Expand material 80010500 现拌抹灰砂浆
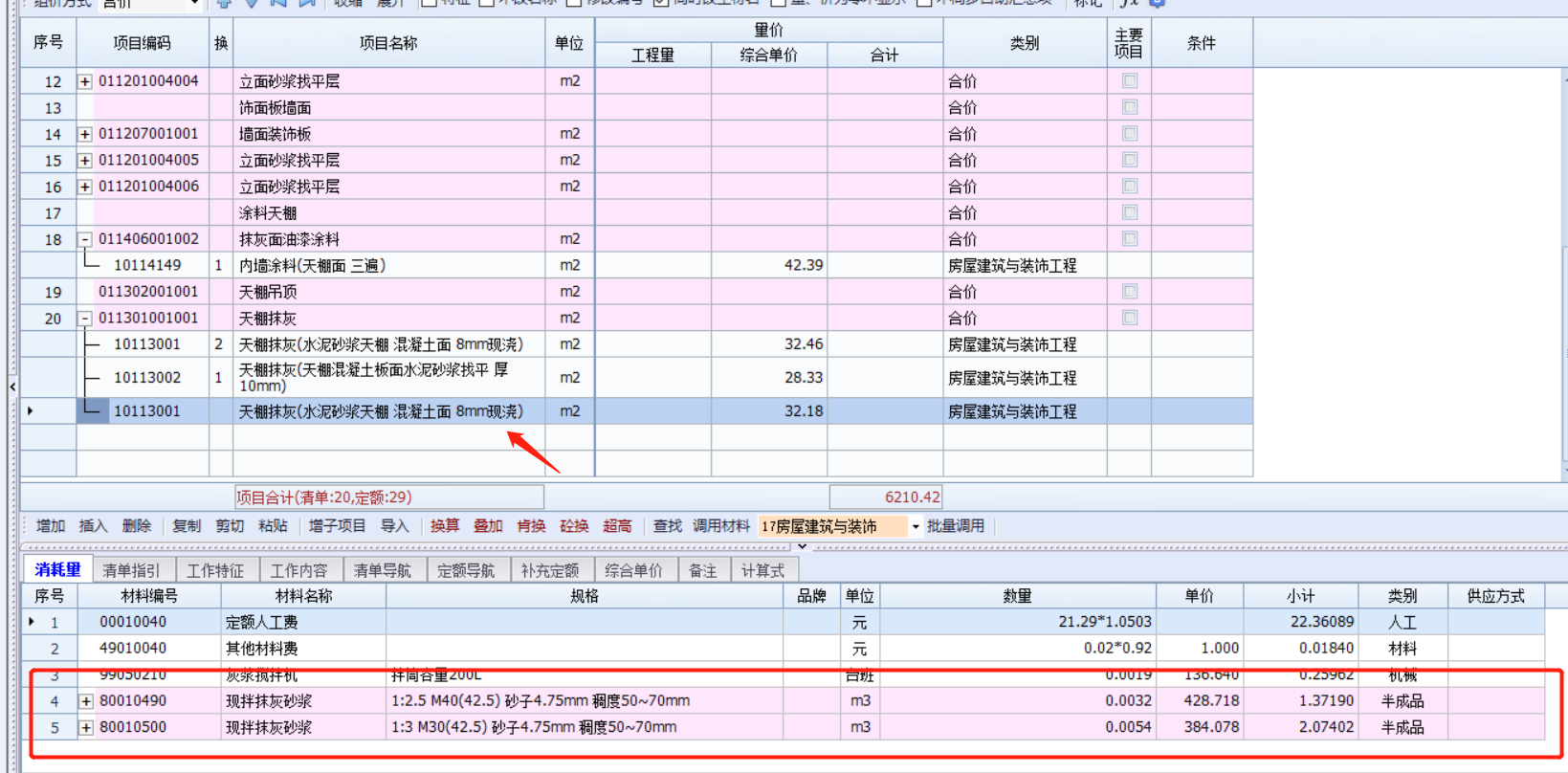Image resolution: width=1568 pixels, height=773 pixels. tap(86, 728)
